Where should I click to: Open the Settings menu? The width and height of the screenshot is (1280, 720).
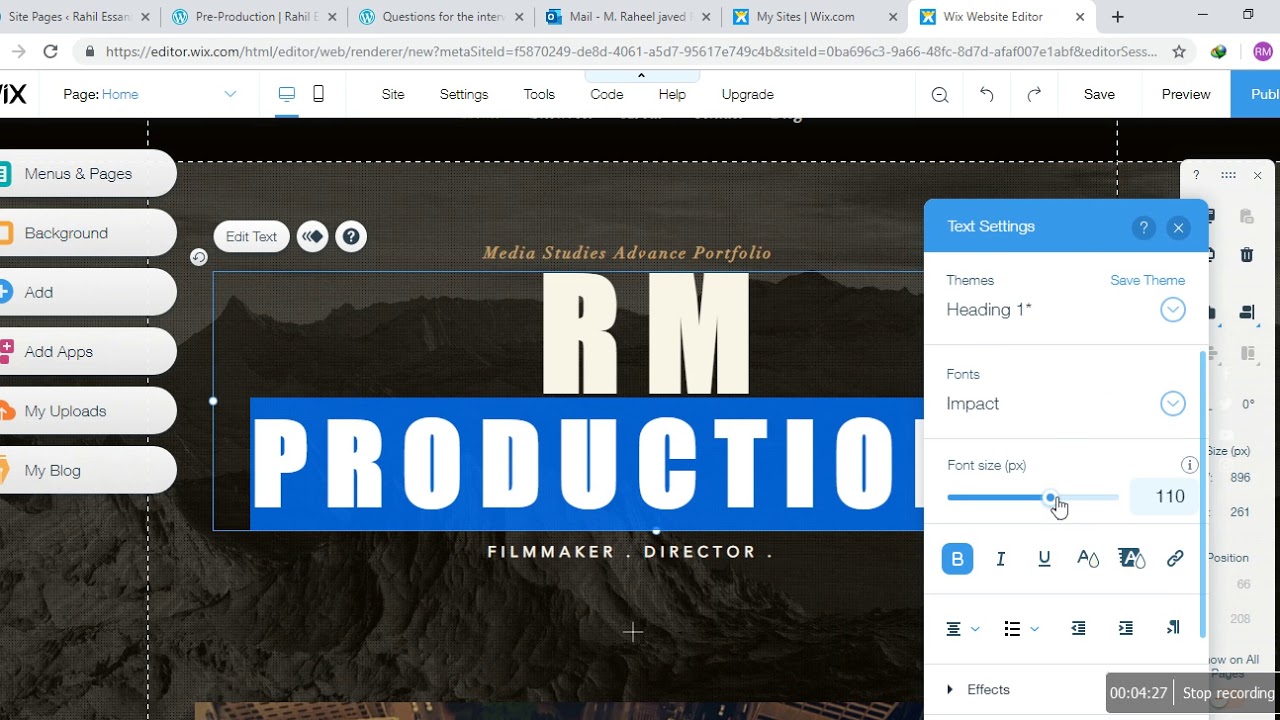[464, 94]
